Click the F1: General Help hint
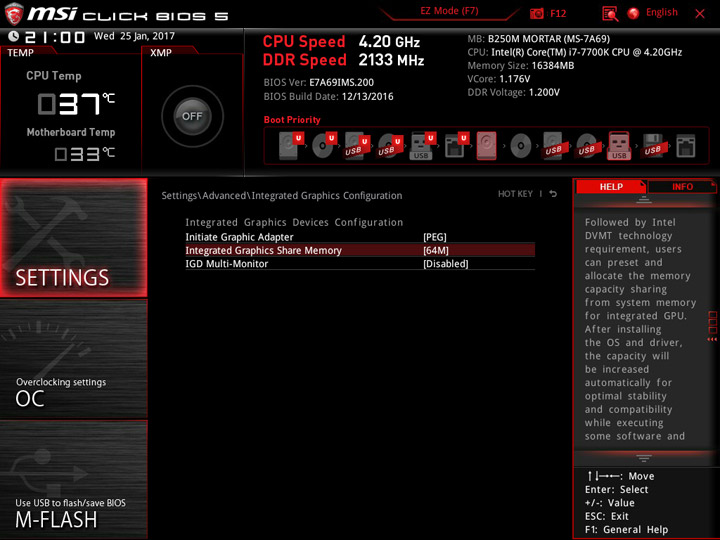 pyautogui.click(x=626, y=529)
